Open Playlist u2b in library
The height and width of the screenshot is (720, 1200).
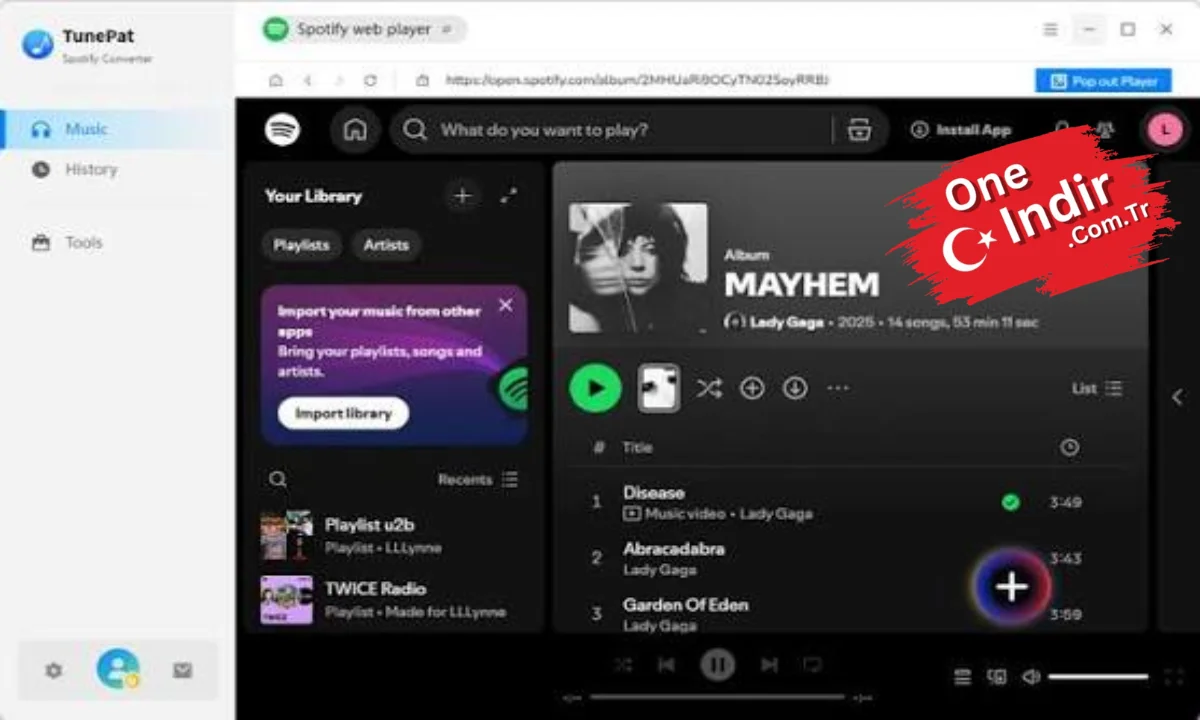click(394, 536)
